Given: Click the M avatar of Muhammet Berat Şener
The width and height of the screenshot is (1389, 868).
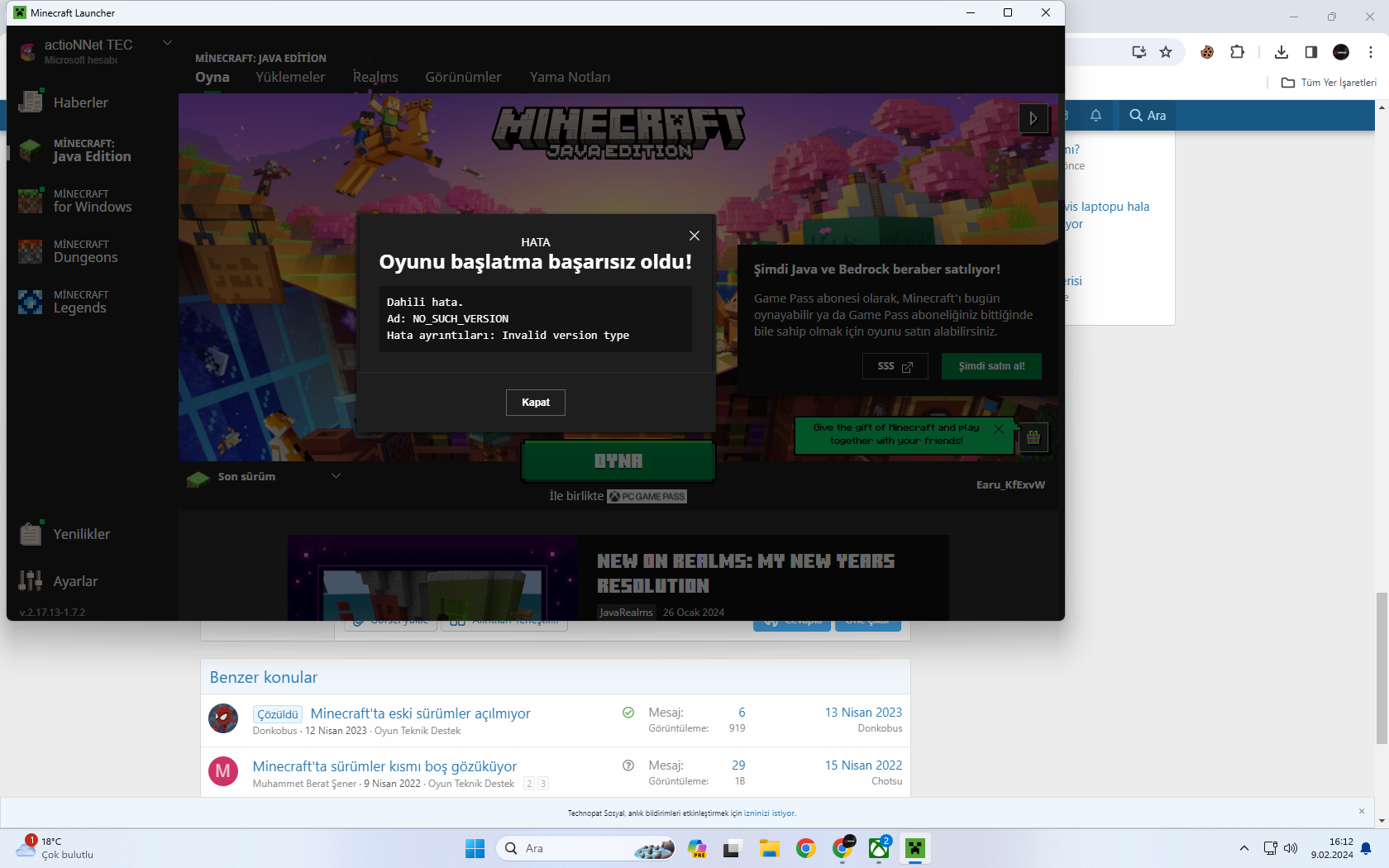Looking at the screenshot, I should [223, 771].
